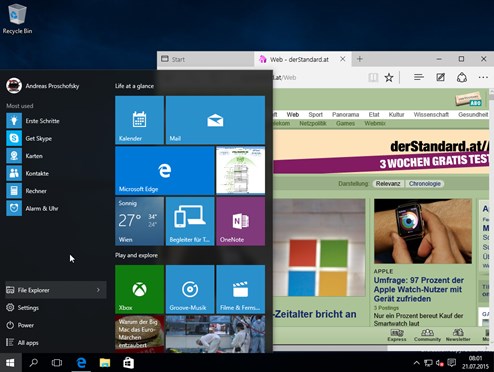The image size is (494, 372).
Task: Switch Darstellung to Chronologie
Action: [425, 184]
